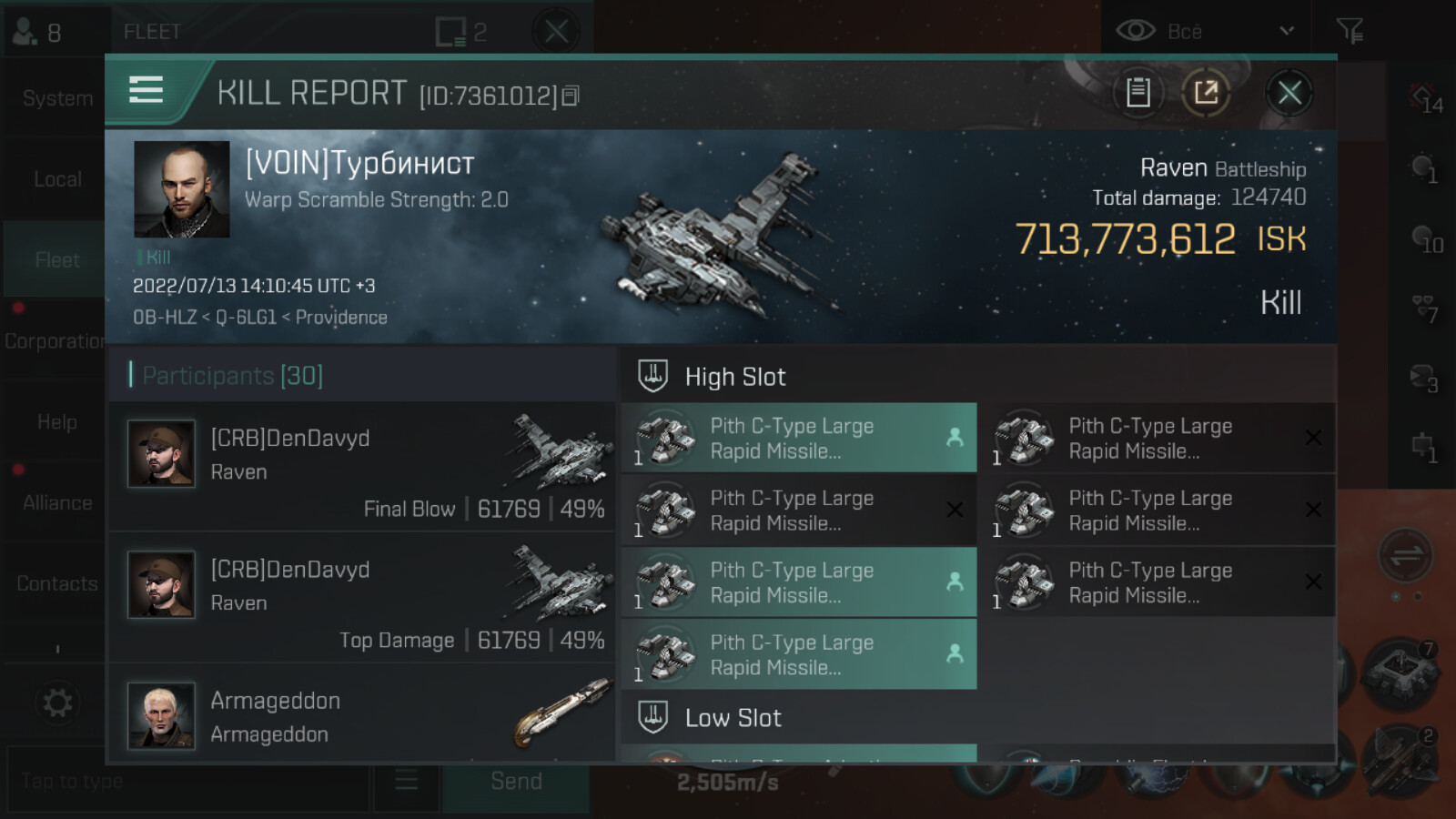This screenshot has height=819, width=1456.
Task: Click the Send chat button
Action: coord(516,781)
